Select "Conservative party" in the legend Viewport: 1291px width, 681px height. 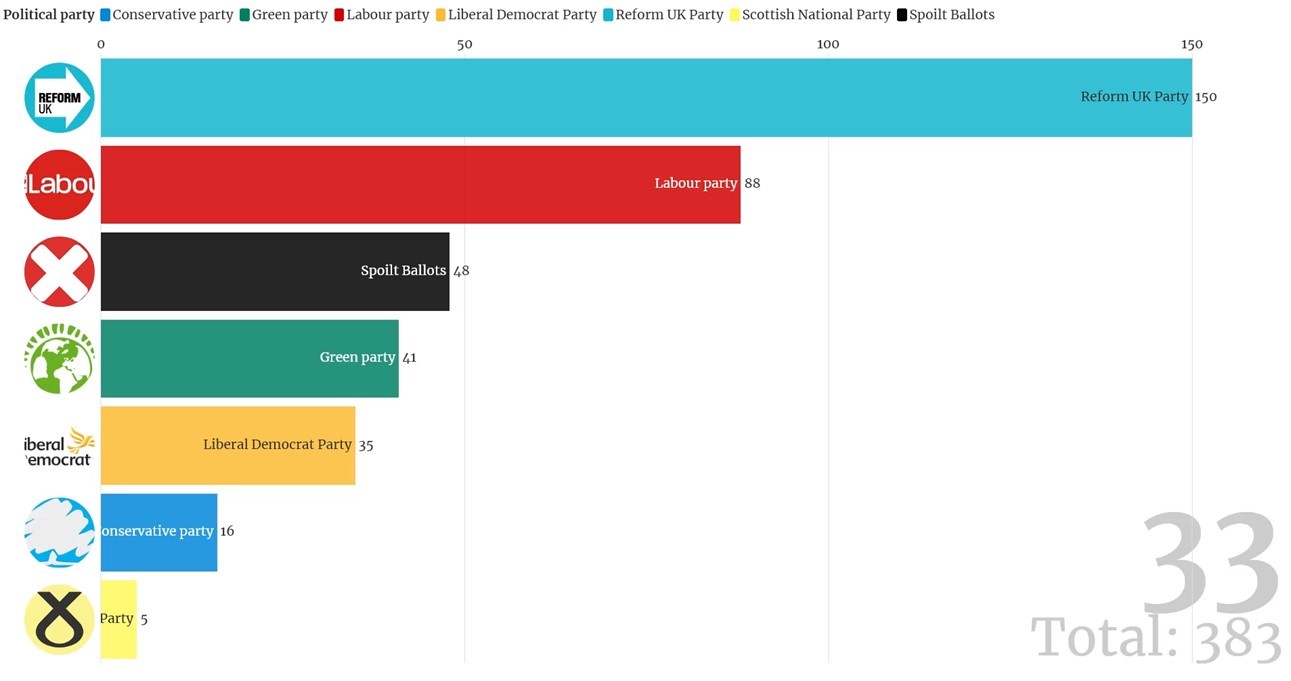(x=173, y=15)
